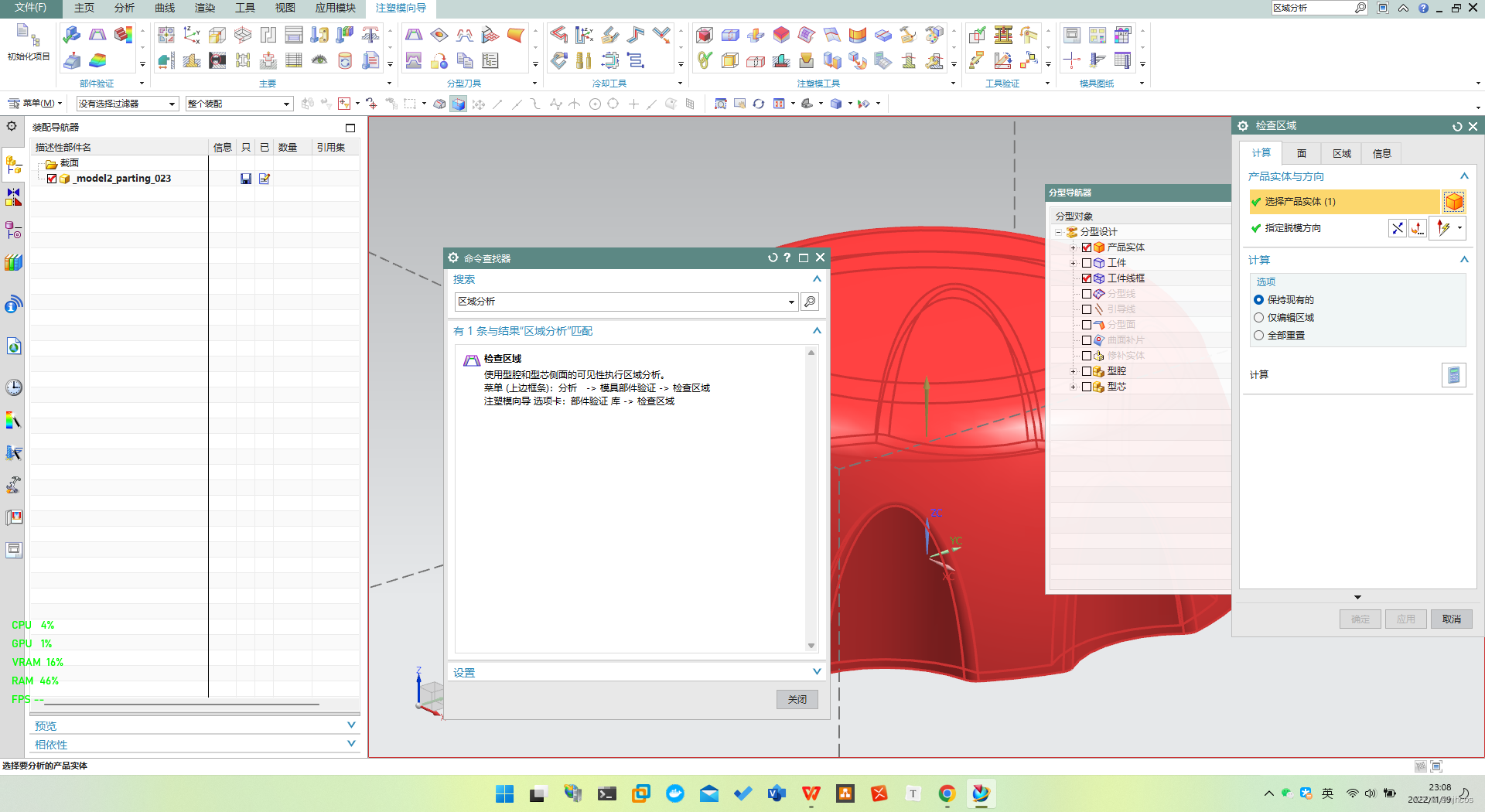Open Check Regions in the 部件验证 group

(x=97, y=35)
